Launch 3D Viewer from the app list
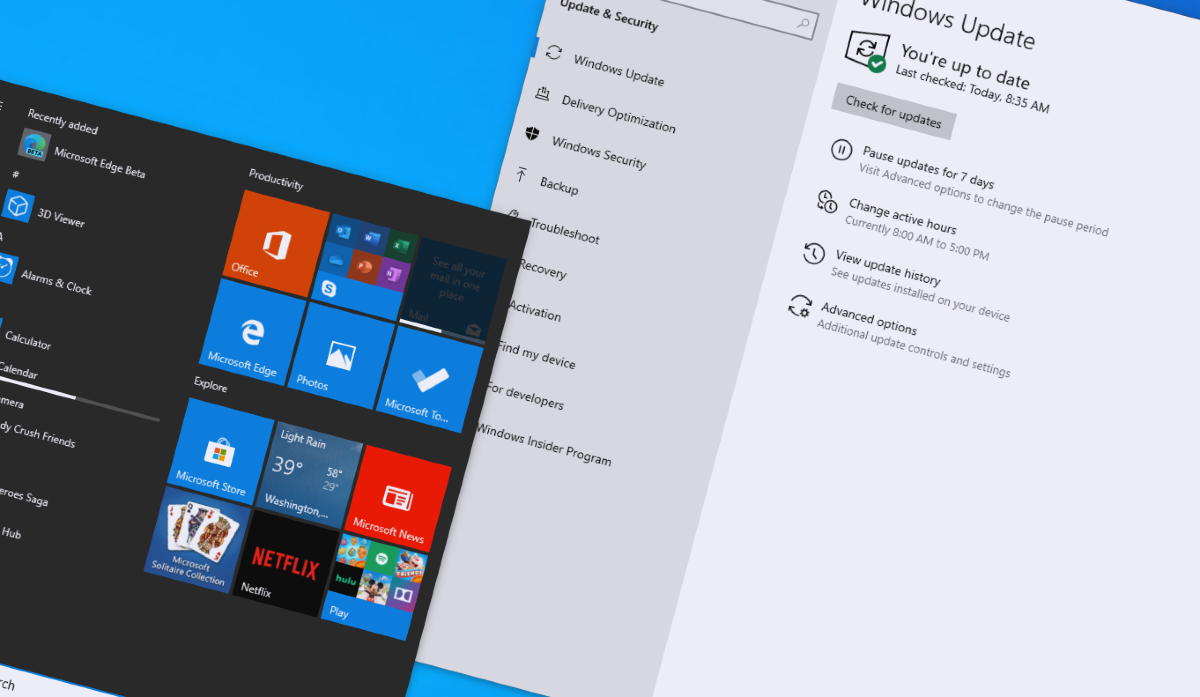The image size is (1200, 697). point(46,210)
